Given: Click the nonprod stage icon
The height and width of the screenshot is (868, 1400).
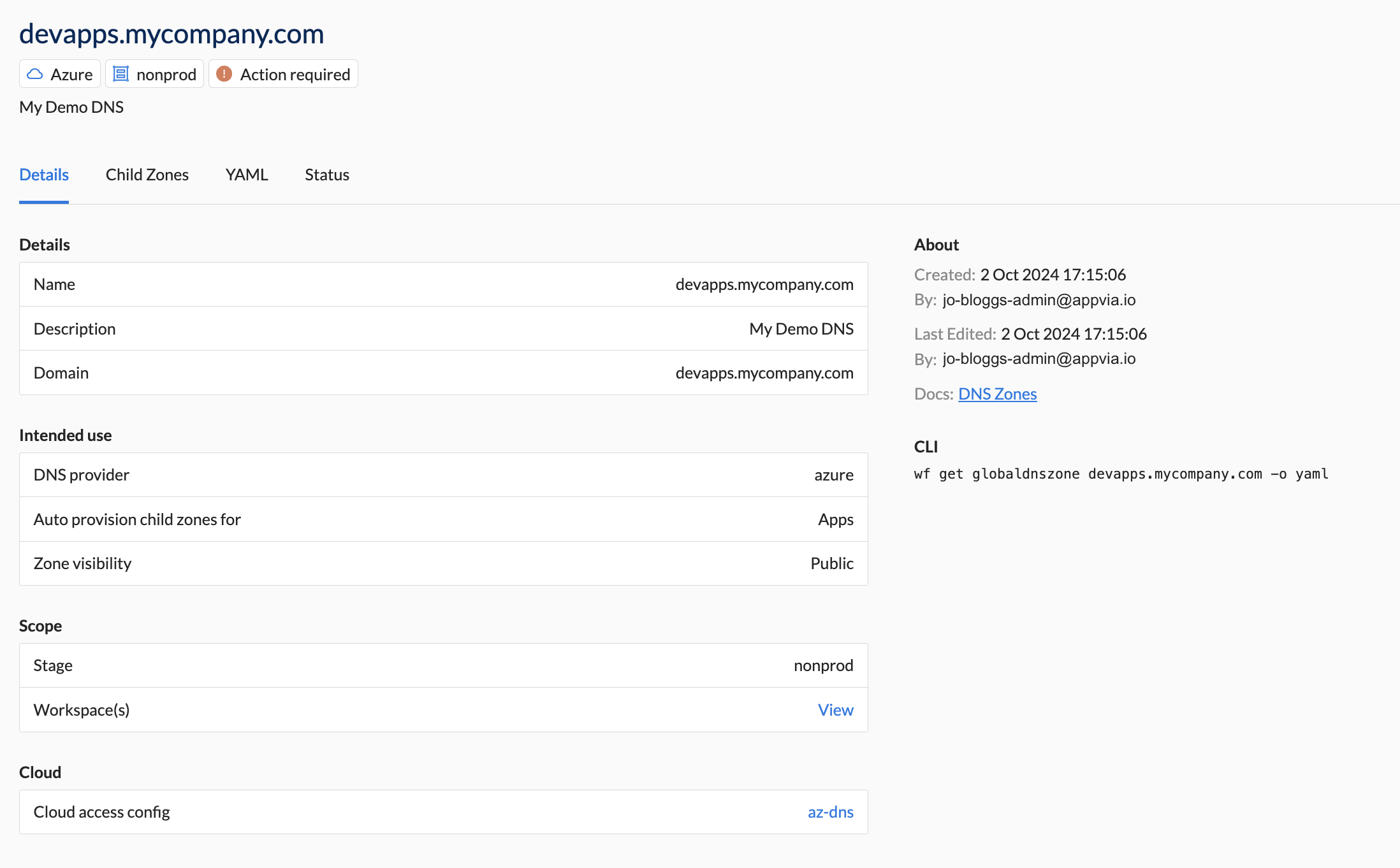Looking at the screenshot, I should 120,74.
